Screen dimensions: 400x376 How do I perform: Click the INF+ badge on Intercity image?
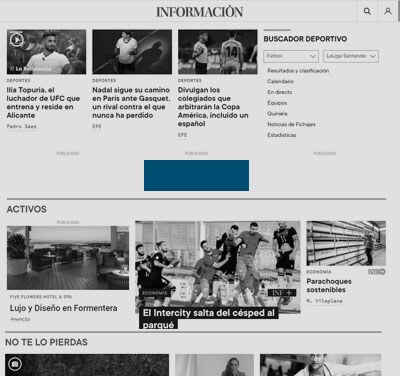(282, 293)
